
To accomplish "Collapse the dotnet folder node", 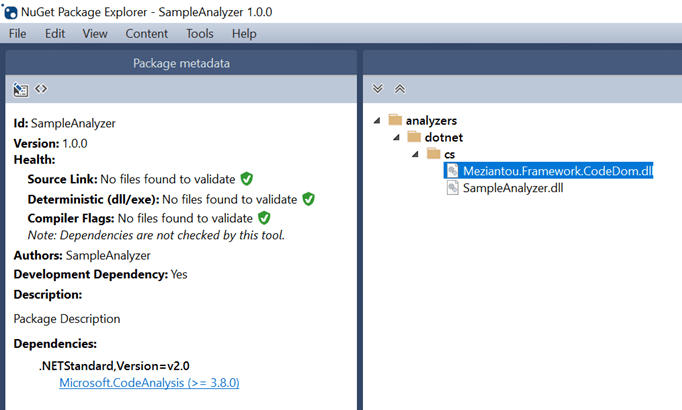I will (395, 137).
